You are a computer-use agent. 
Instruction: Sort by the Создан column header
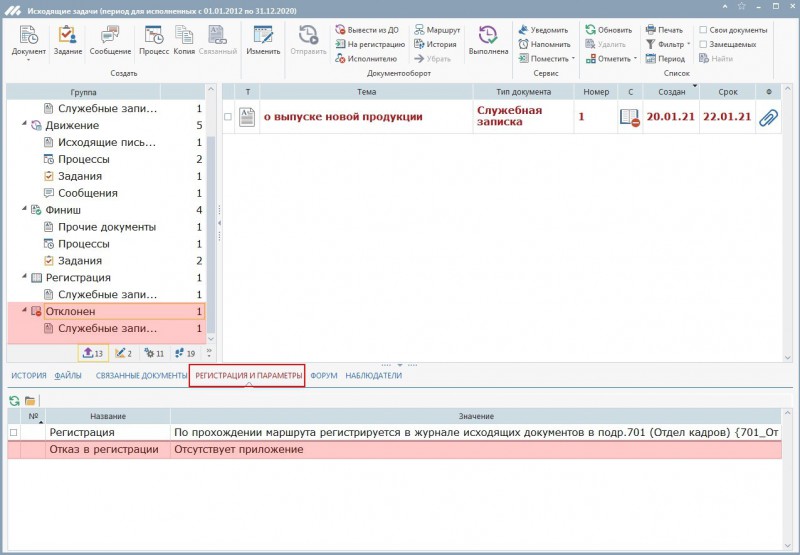(671, 92)
